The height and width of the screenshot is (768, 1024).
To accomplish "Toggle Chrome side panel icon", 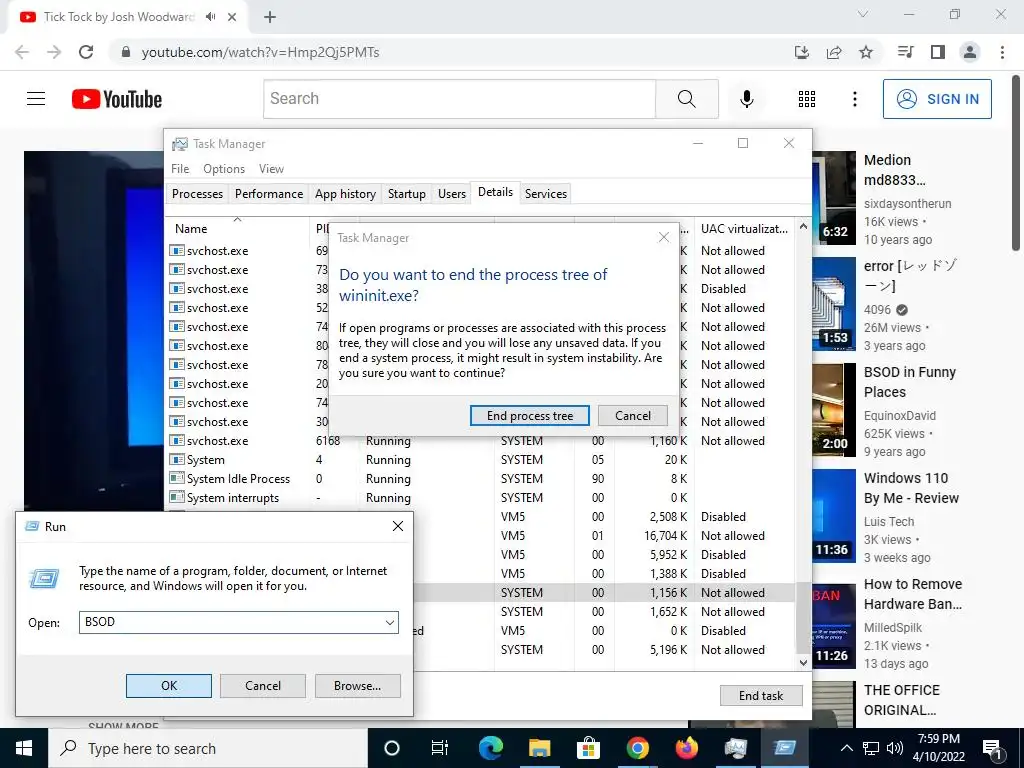I will click(x=938, y=52).
